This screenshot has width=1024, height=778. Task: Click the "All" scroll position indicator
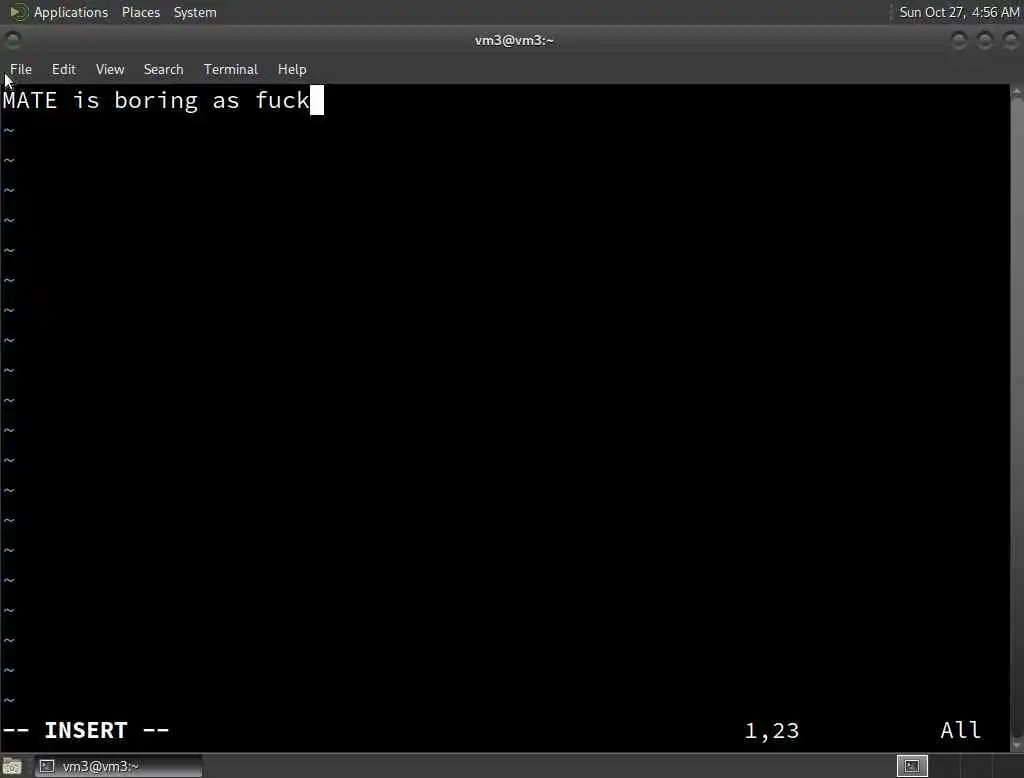[960, 730]
